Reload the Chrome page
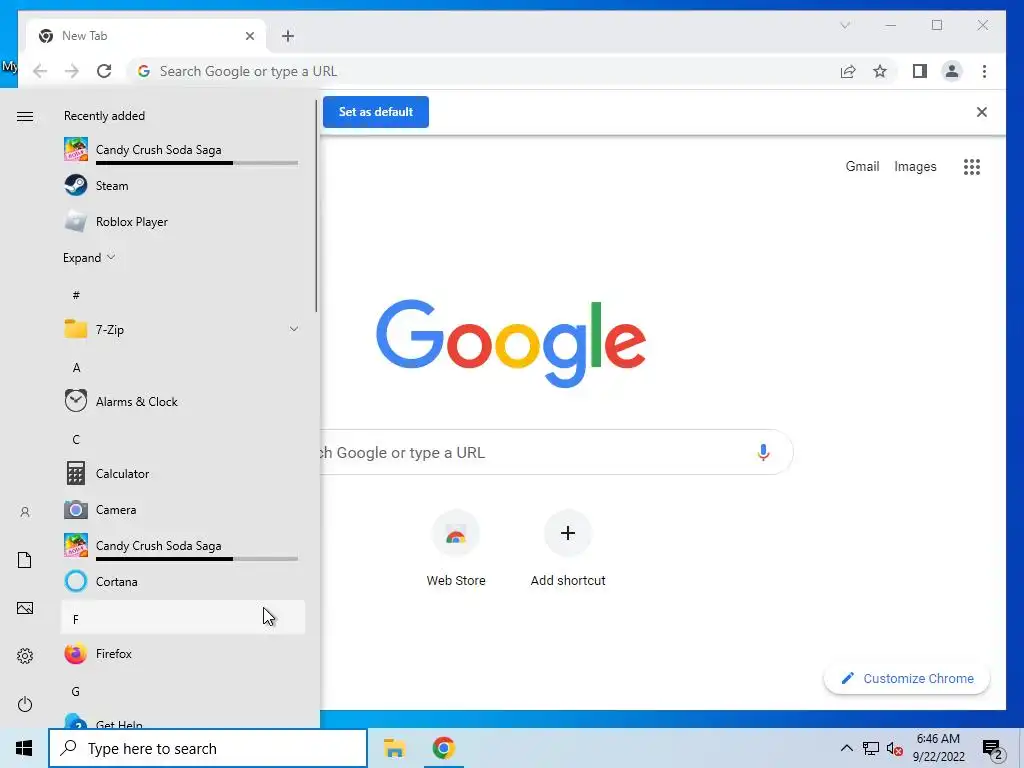Viewport: 1024px width, 768px height. 104,71
